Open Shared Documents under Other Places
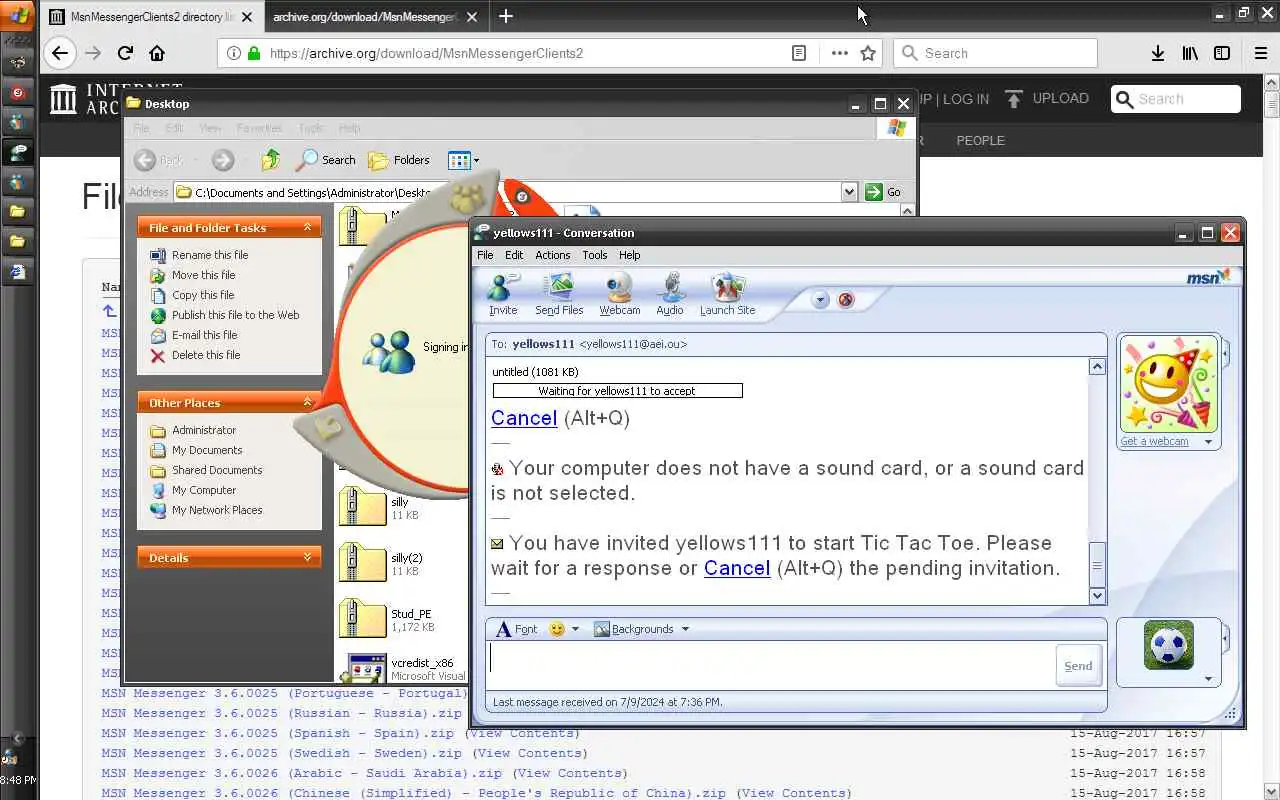The width and height of the screenshot is (1280, 800). (206, 470)
